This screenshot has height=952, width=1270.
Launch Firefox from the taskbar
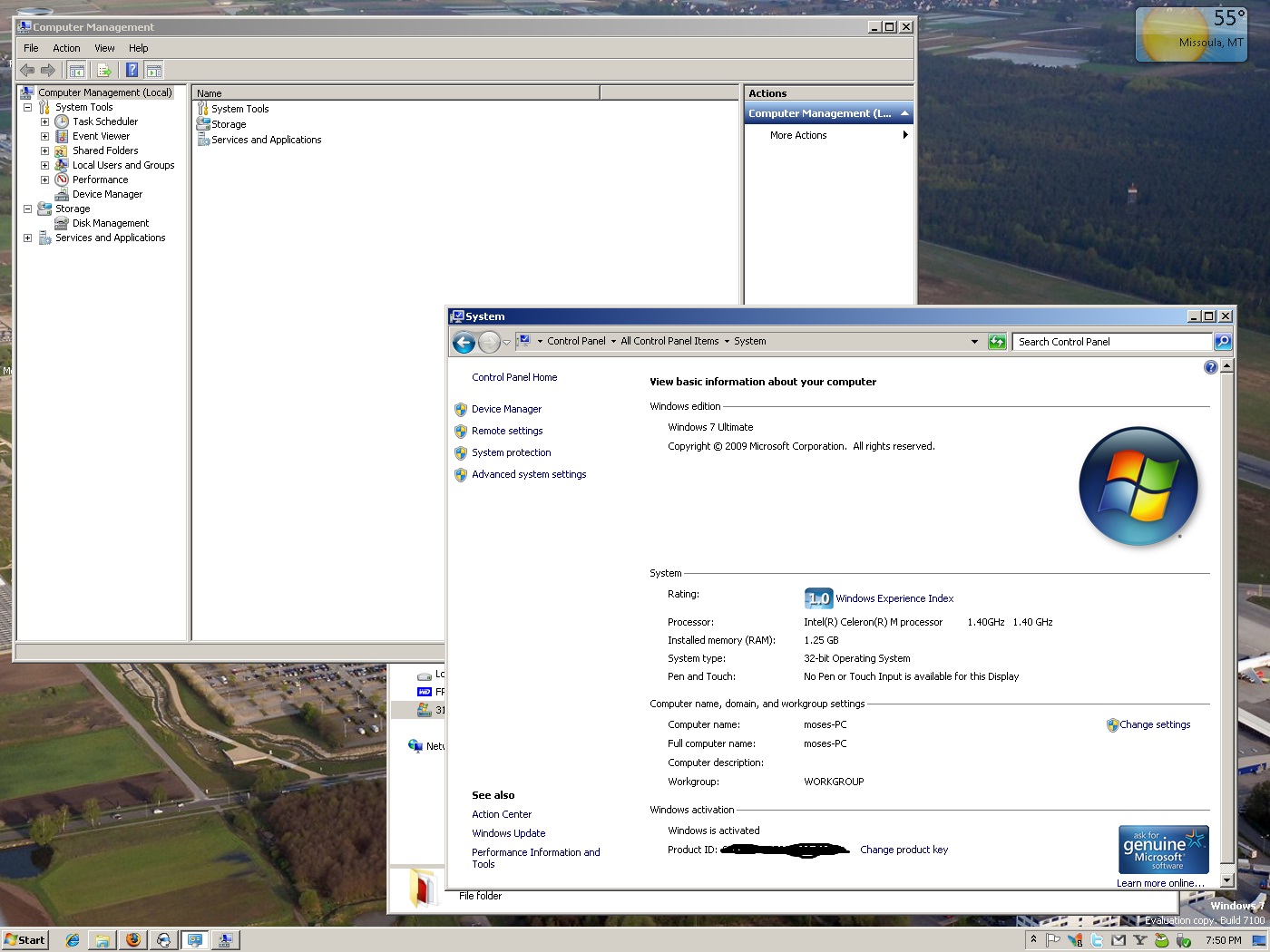coord(133,940)
